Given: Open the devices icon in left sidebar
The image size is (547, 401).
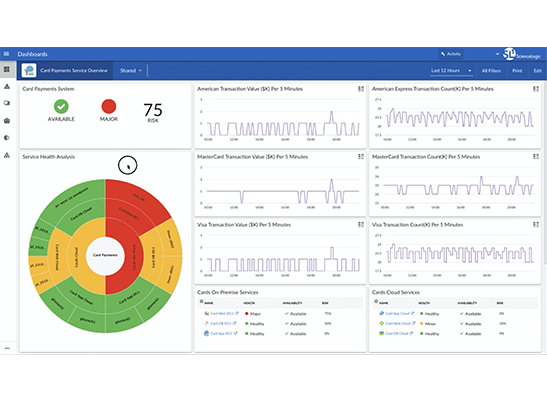Looking at the screenshot, I should [x=7, y=103].
